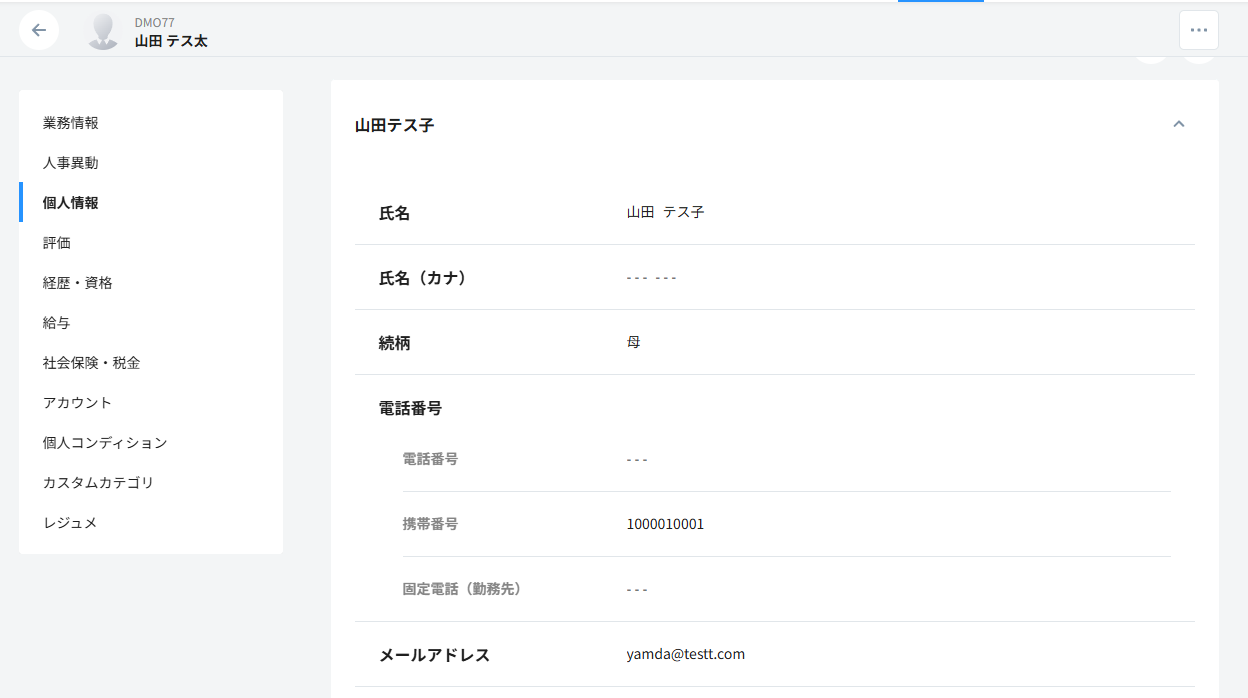This screenshot has width=1248, height=698.
Task: Click the employee name 山田 テス太
Action: point(171,41)
